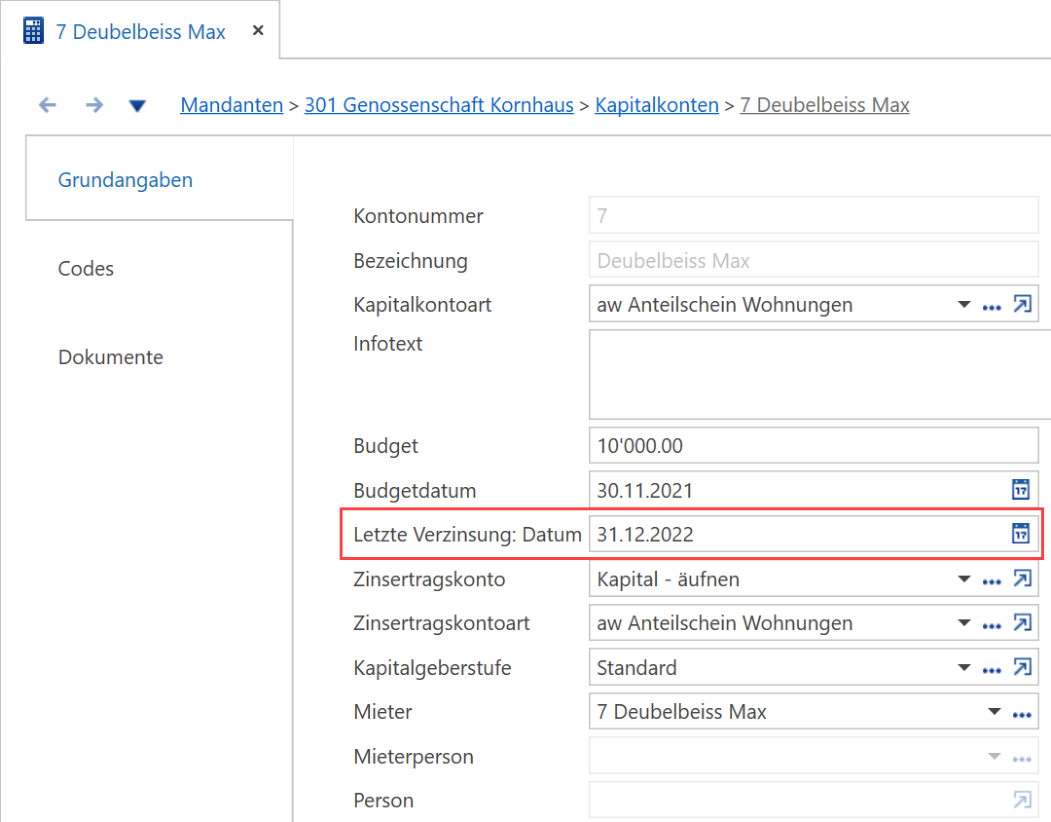Image resolution: width=1051 pixels, height=822 pixels.
Task: Click the Kontonummer field
Action: pos(814,215)
